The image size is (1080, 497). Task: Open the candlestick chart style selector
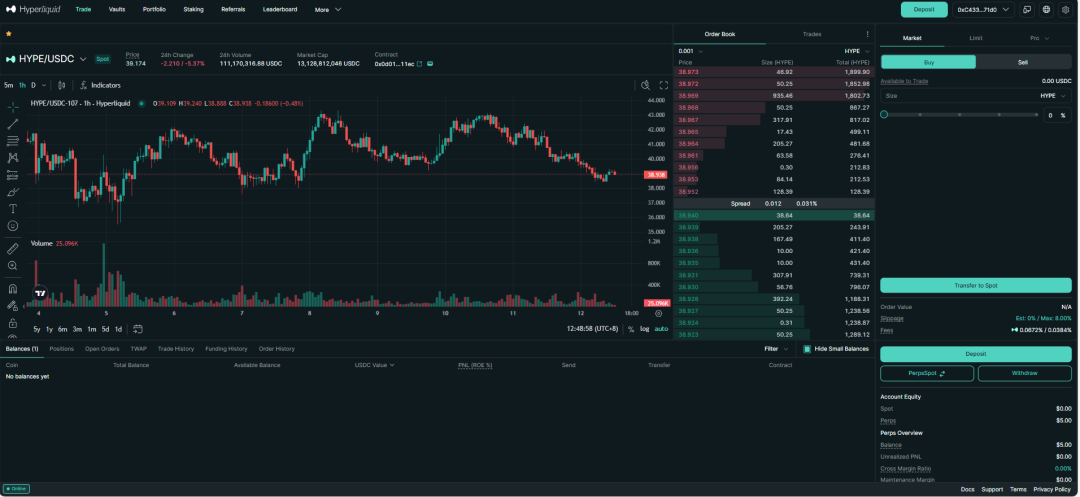pos(62,85)
